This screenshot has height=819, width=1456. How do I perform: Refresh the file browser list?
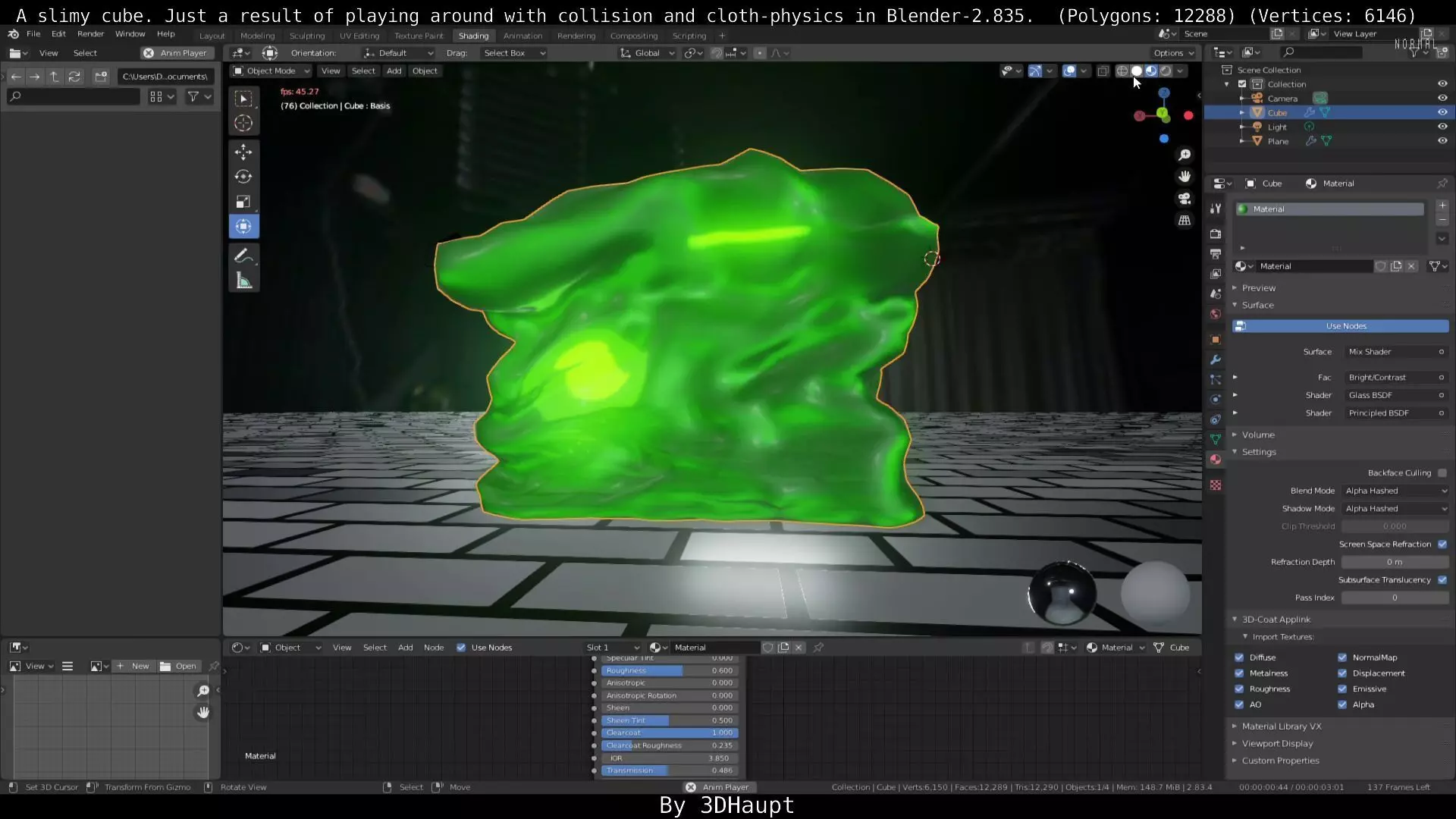(74, 77)
